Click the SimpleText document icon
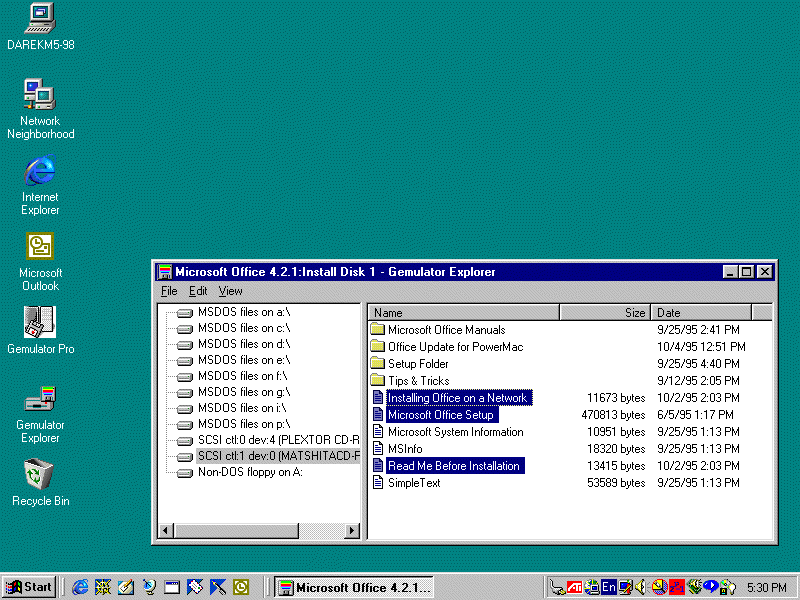Image resolution: width=800 pixels, height=600 pixels. 378,482
